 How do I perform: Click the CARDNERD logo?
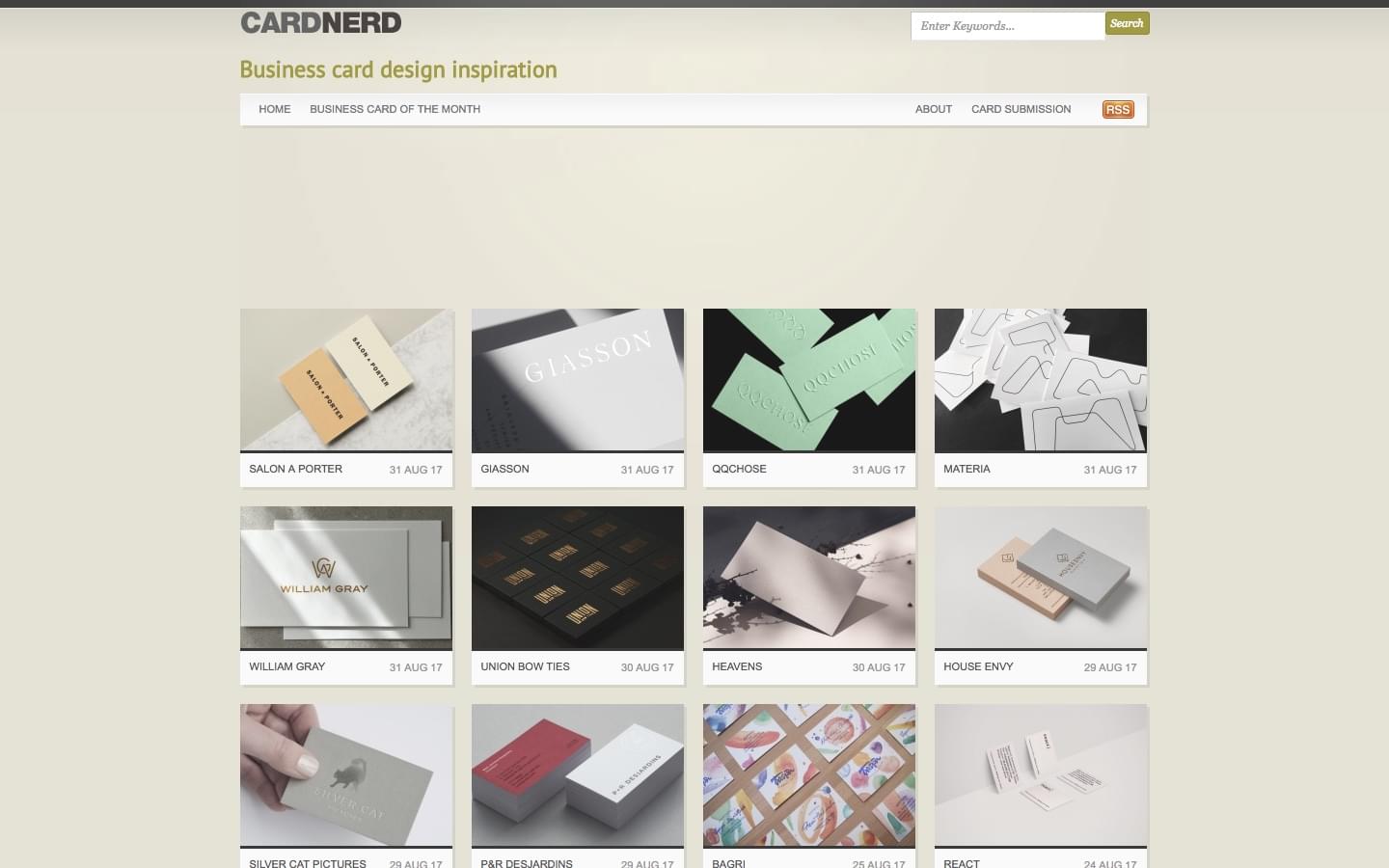tap(320, 23)
